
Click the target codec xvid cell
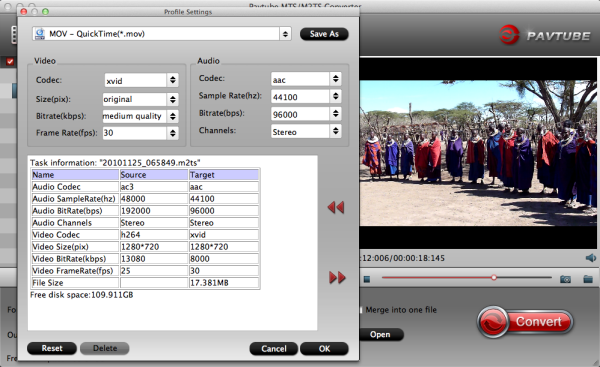pyautogui.click(x=224, y=235)
